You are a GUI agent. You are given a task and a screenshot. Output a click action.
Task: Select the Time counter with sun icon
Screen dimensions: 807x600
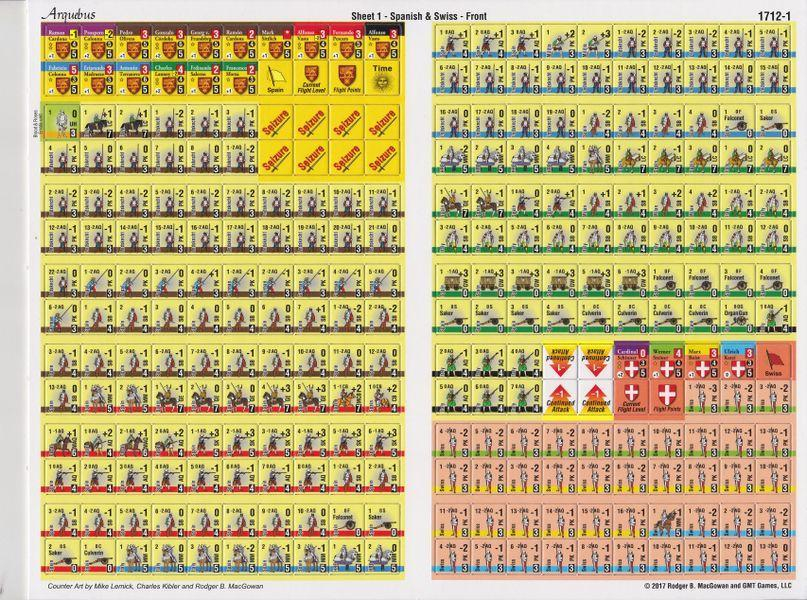(x=382, y=79)
